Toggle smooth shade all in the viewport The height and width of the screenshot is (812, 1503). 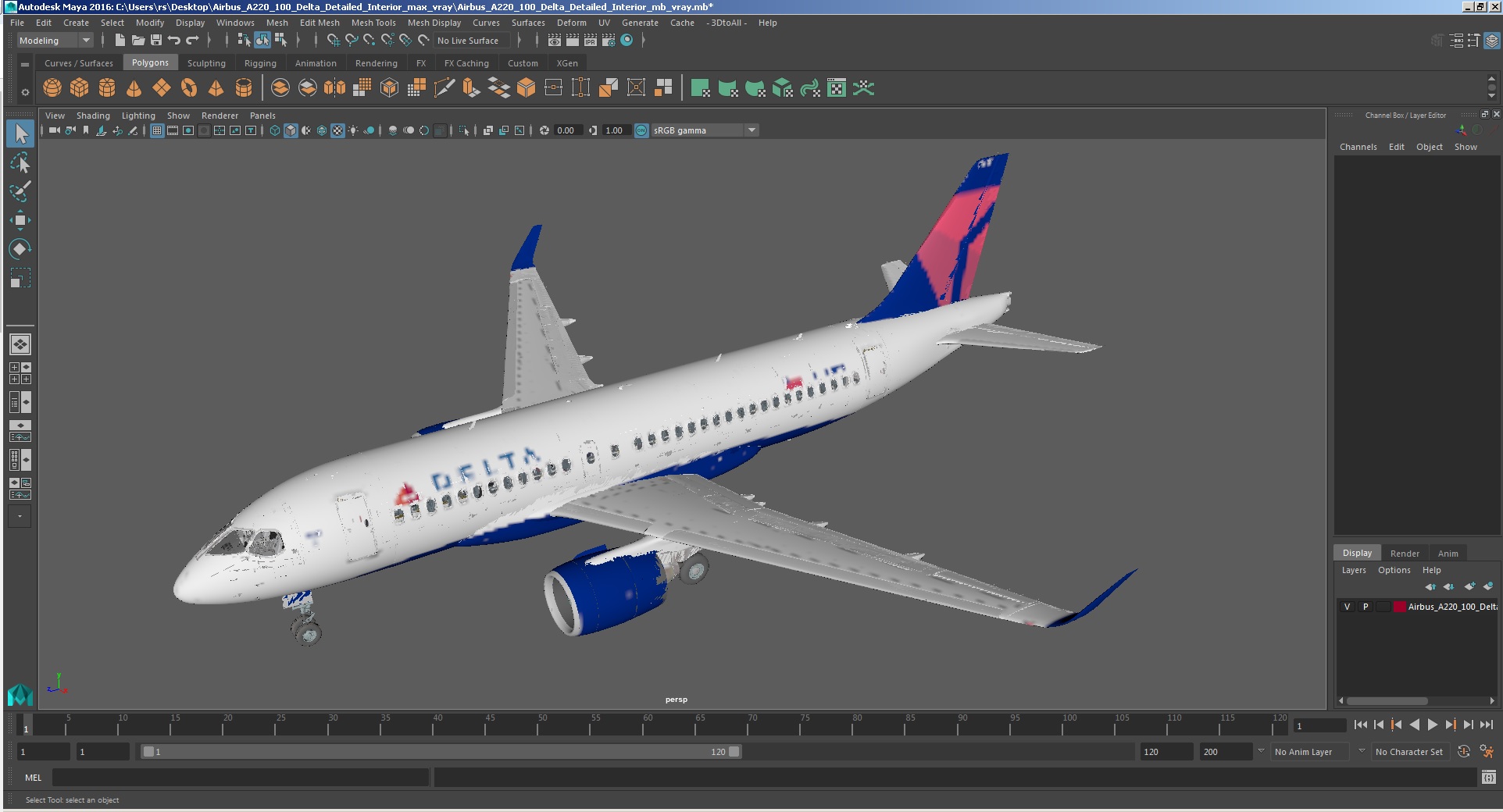pos(291,130)
